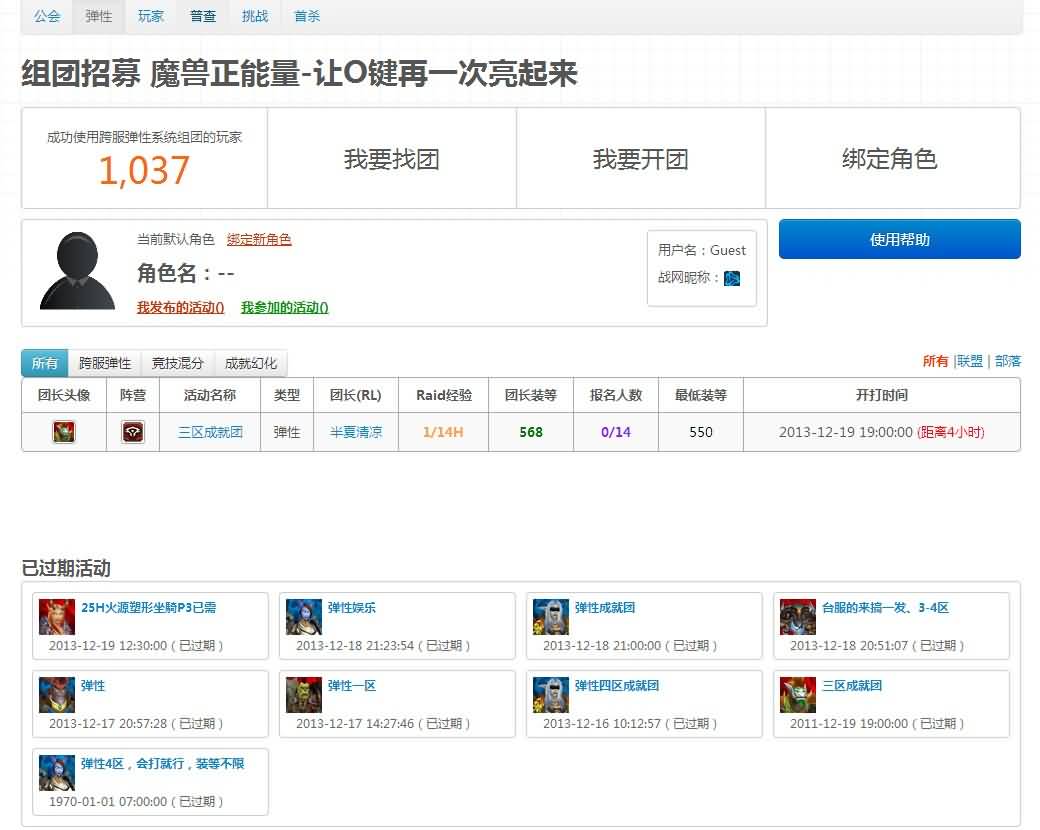Screen dimensions: 1040x830
Task: Click the 550 minimum item level cell
Action: 700,432
